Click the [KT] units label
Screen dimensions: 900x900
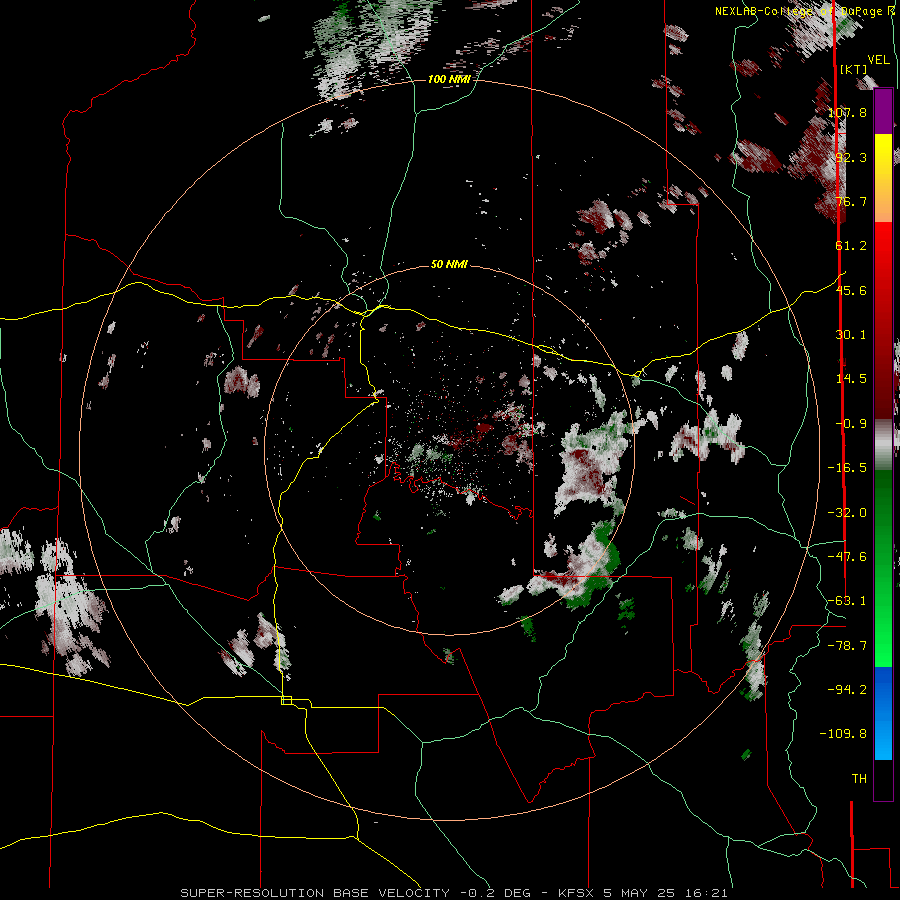click(853, 69)
